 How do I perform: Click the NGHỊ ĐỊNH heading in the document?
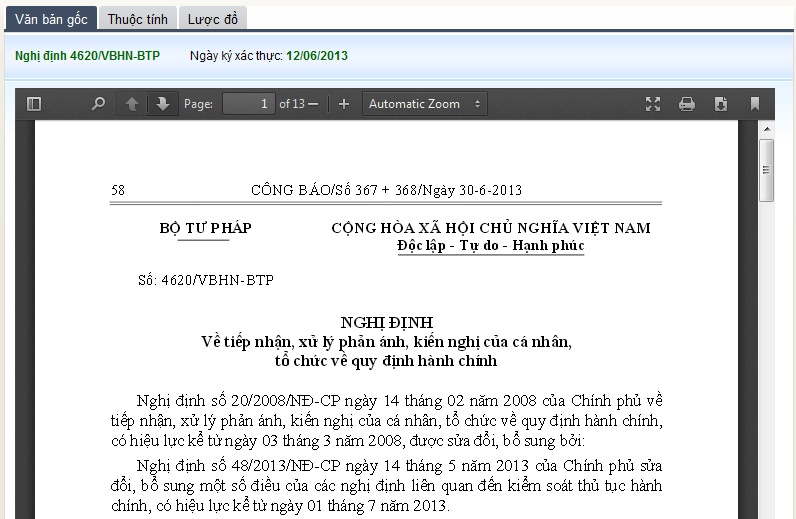pyautogui.click(x=386, y=323)
